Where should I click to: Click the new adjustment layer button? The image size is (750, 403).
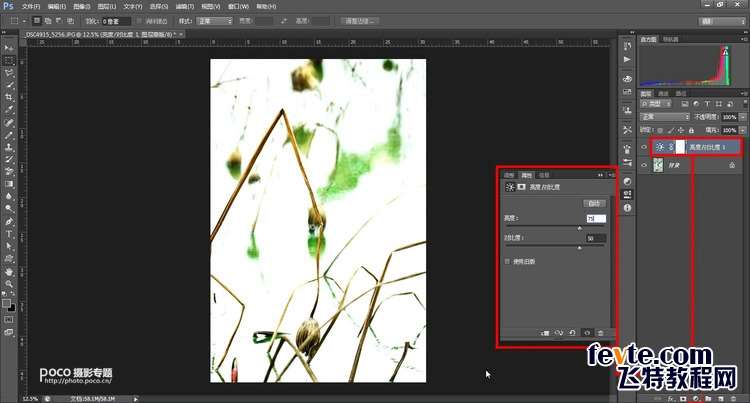(695, 398)
